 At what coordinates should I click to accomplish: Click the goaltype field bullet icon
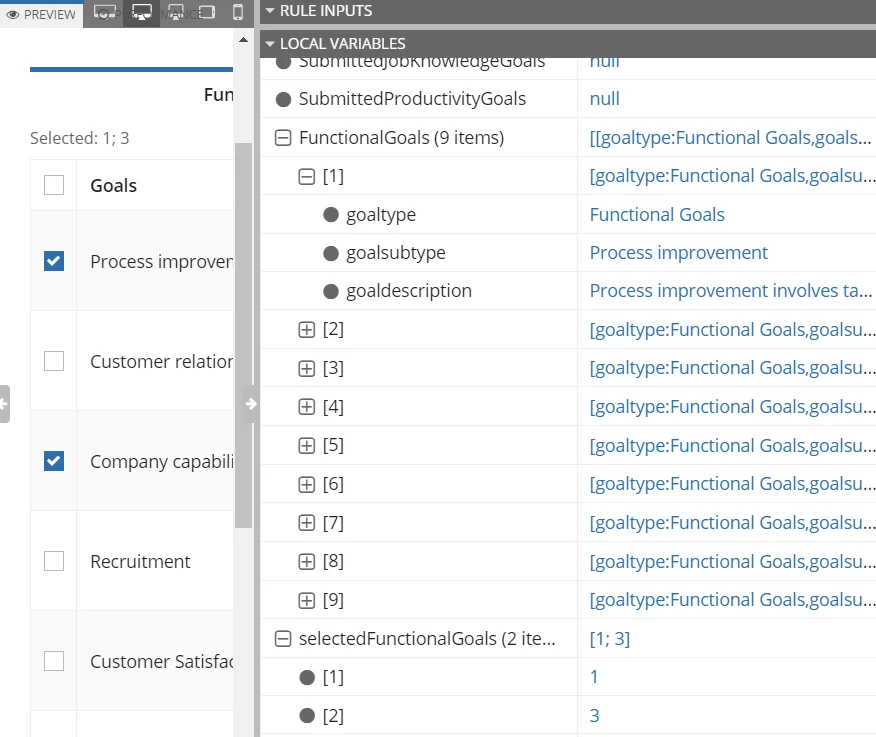coord(331,215)
